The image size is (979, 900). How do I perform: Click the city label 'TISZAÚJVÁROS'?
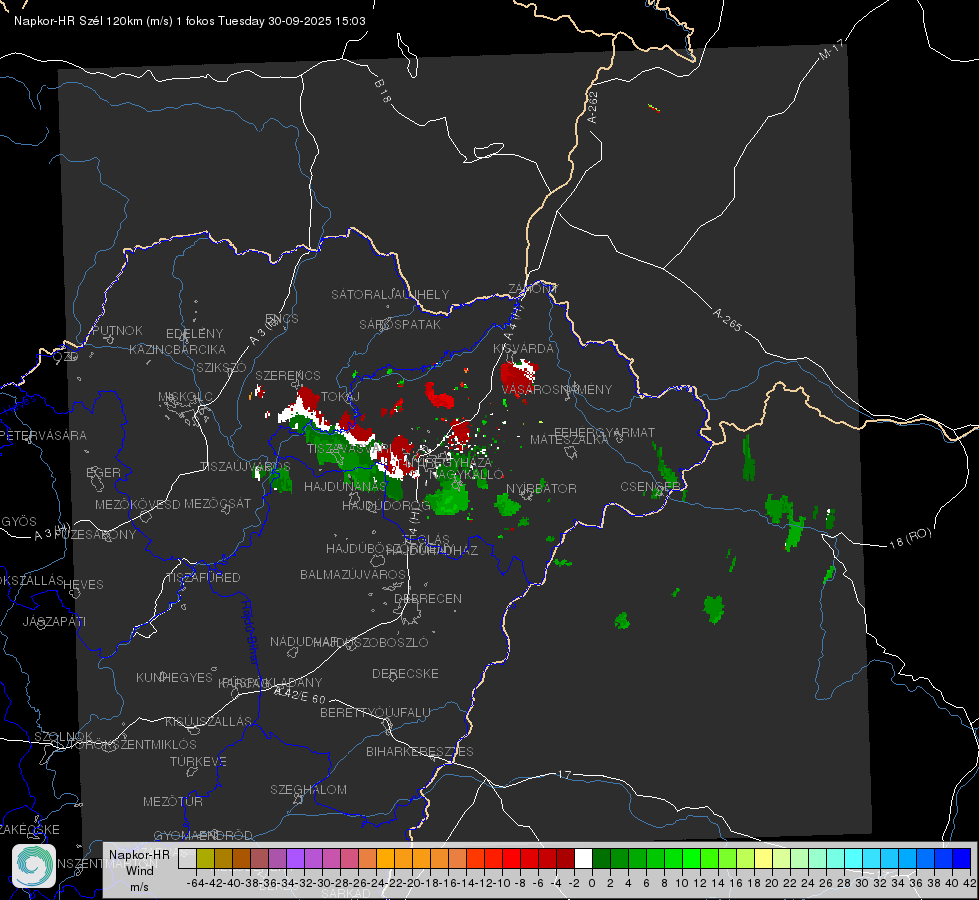pos(245,466)
